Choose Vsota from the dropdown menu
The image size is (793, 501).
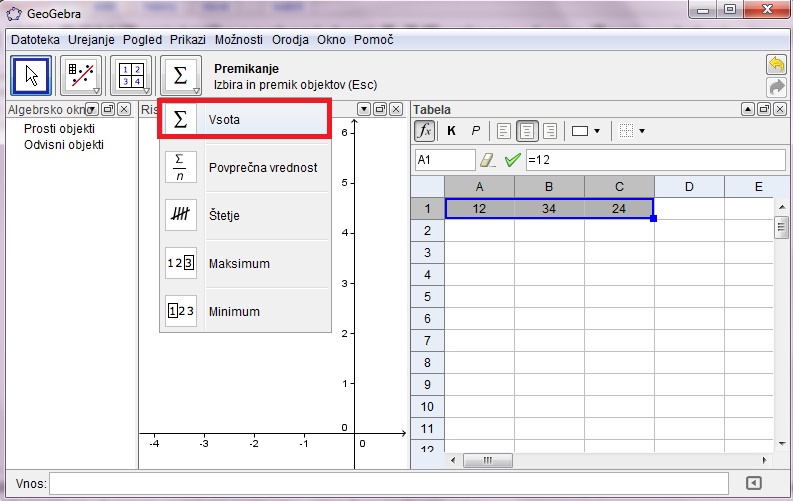coord(245,120)
